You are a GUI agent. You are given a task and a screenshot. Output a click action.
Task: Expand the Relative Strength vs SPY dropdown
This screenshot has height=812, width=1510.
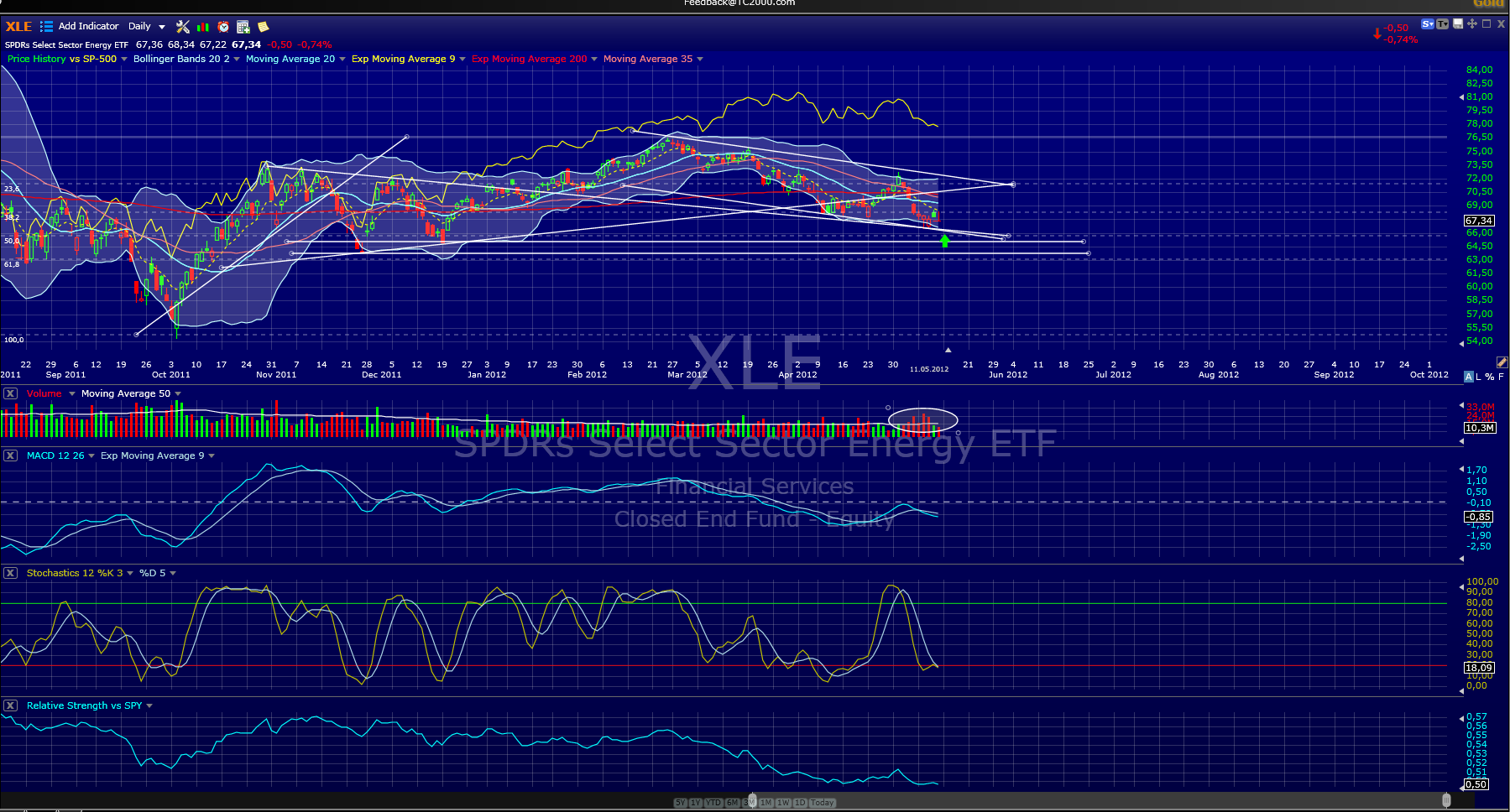(149, 705)
